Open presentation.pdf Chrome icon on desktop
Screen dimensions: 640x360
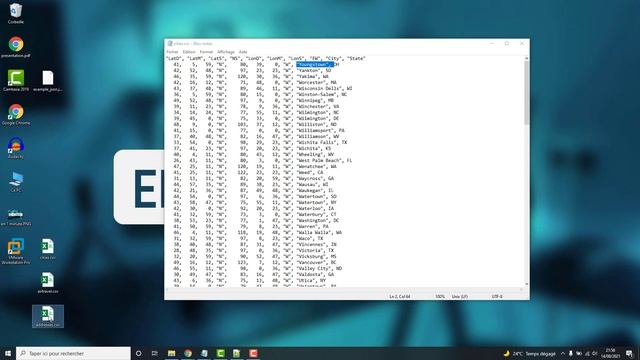[16, 47]
